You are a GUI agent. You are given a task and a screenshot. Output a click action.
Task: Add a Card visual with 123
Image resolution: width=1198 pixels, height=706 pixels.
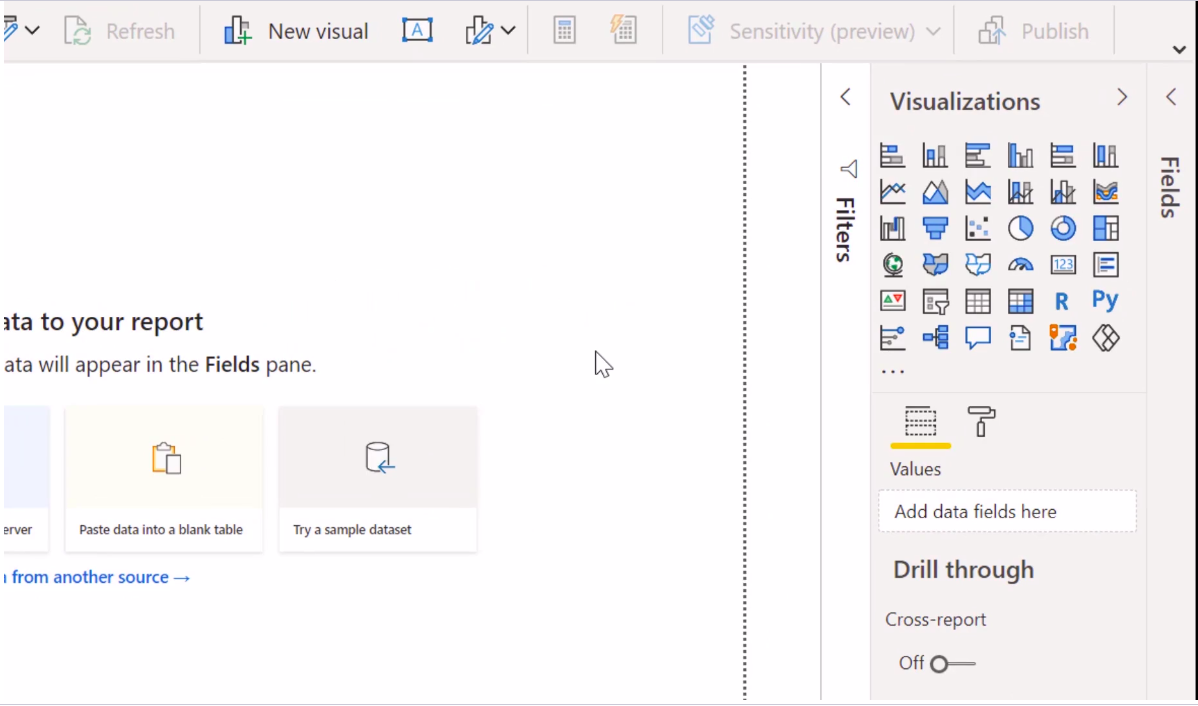pyautogui.click(x=1063, y=264)
